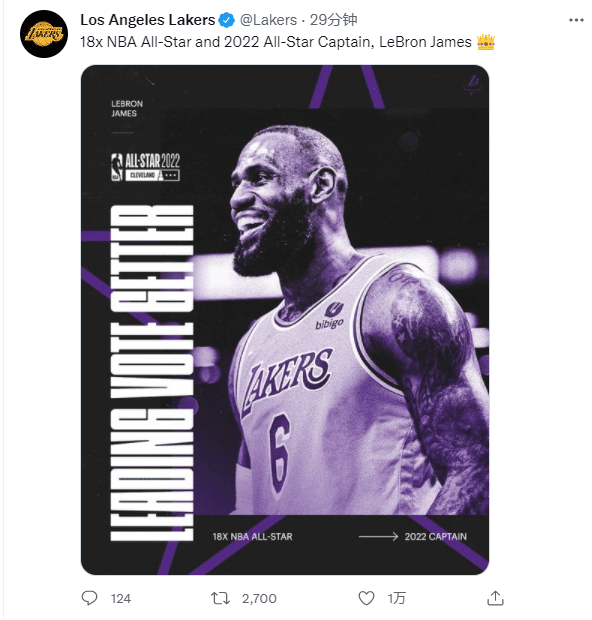
Task: Click the Lakers profile avatar
Action: coord(44,34)
